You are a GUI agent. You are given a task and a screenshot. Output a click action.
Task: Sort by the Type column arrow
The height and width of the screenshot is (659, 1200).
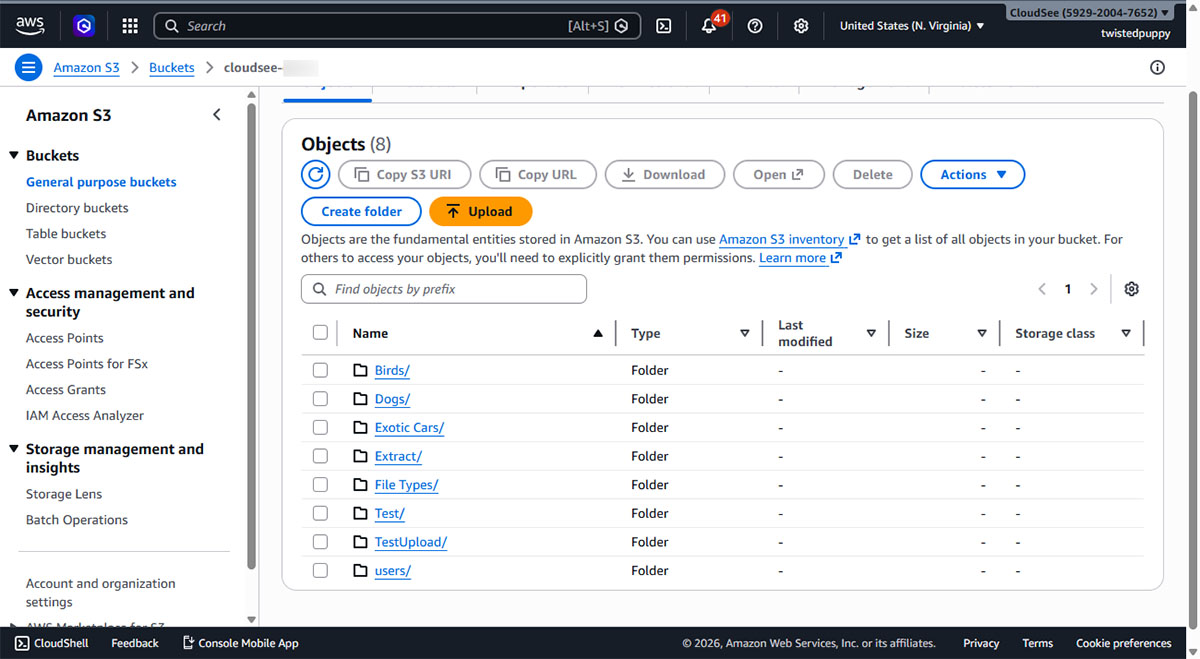pos(745,334)
